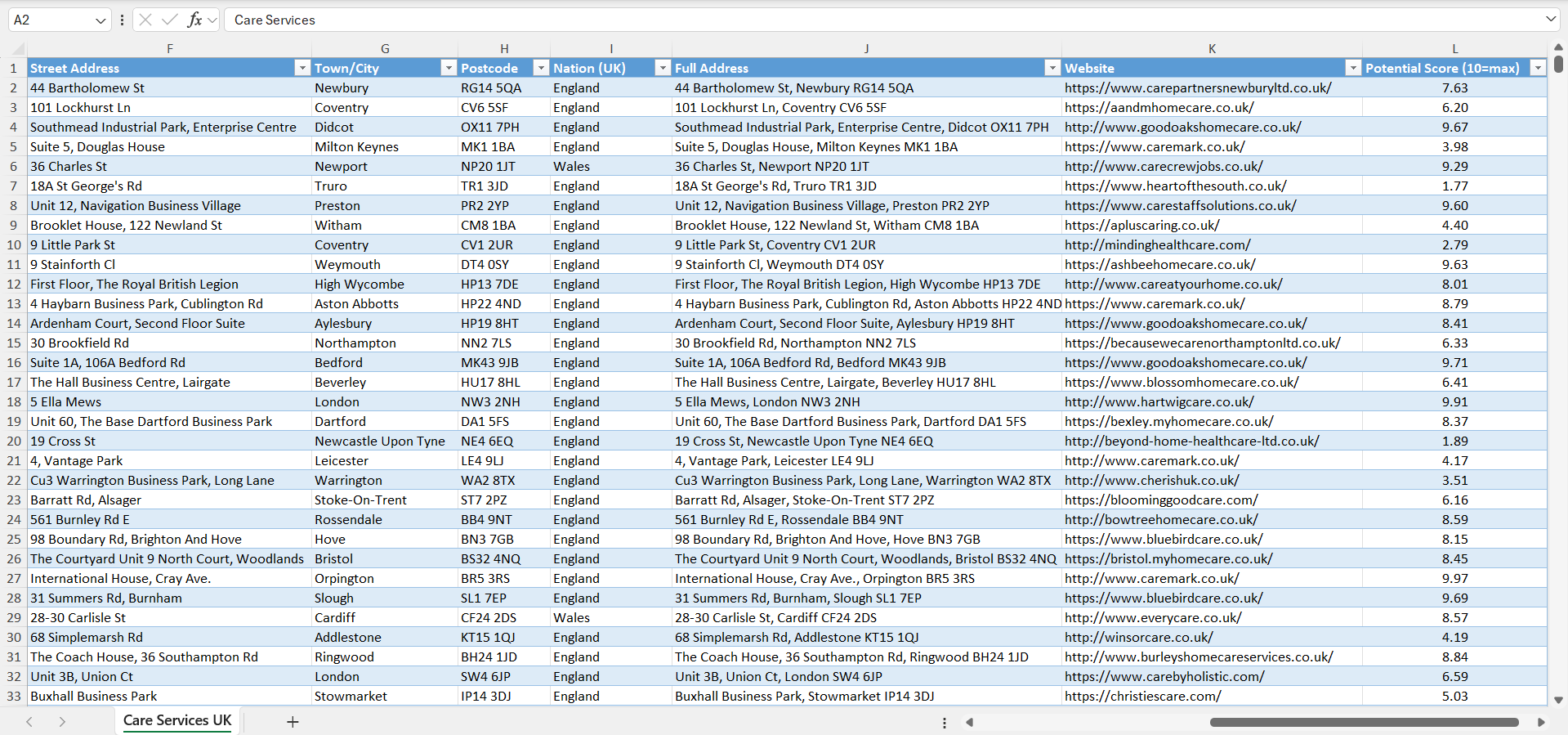Image resolution: width=1568 pixels, height=735 pixels.
Task: Open carepartnersnewburyltd.co.uk website link
Action: pos(1198,87)
